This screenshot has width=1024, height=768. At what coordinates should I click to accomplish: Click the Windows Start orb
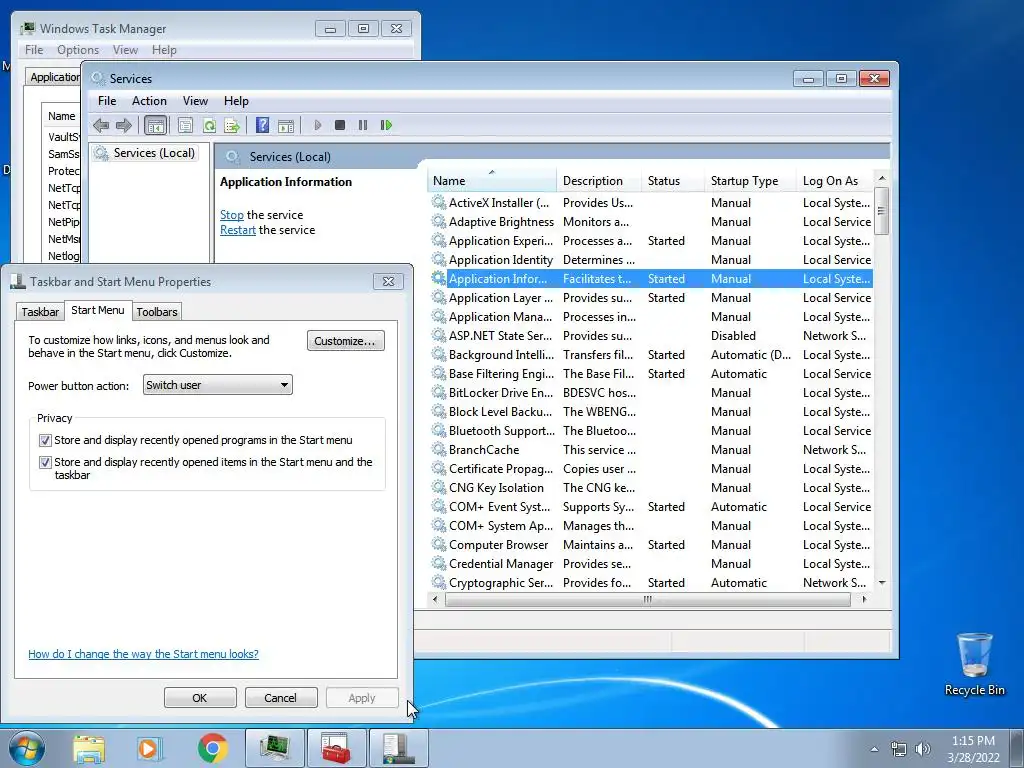[x=26, y=748]
